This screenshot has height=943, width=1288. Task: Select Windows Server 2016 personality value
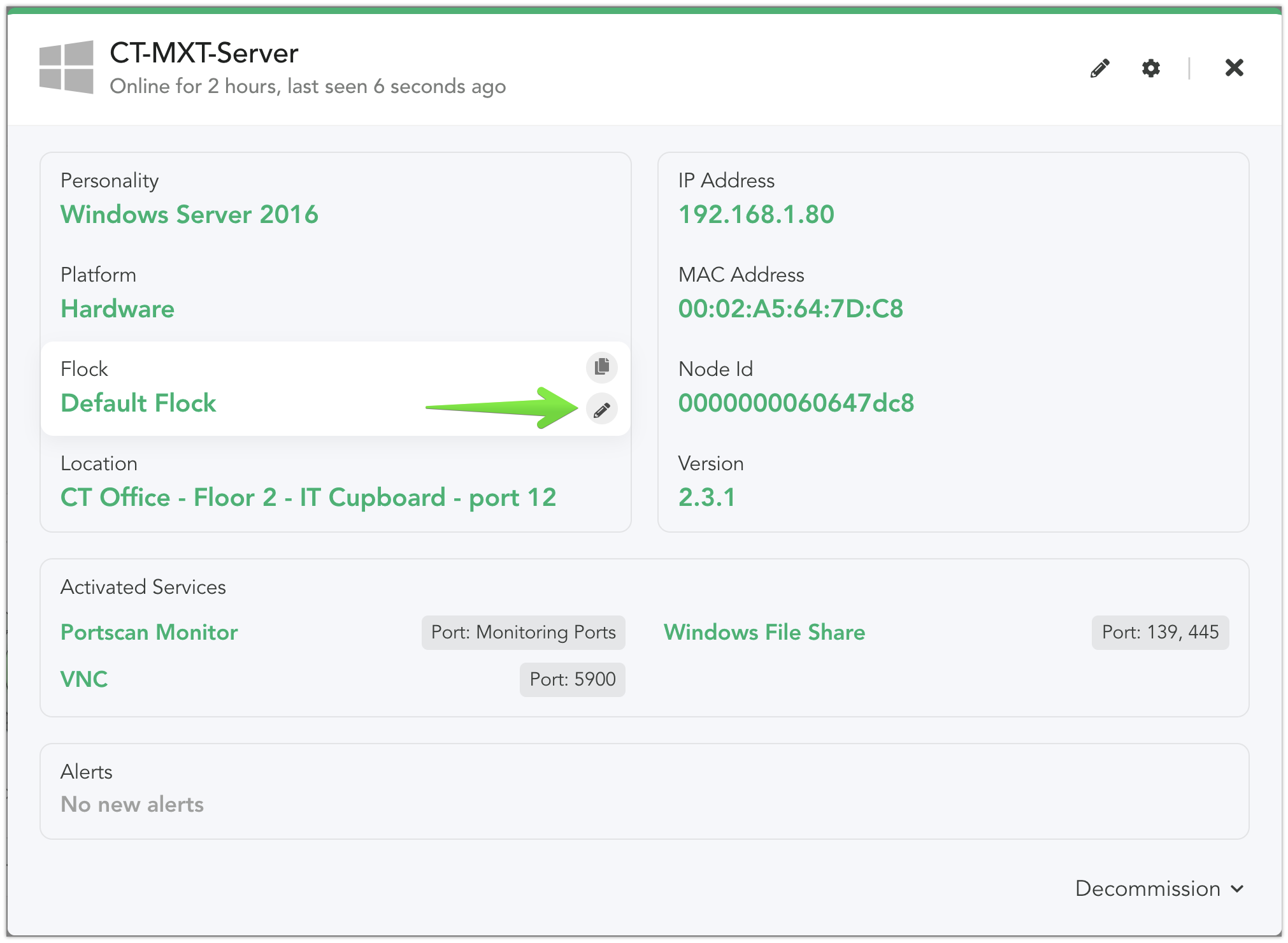(189, 215)
